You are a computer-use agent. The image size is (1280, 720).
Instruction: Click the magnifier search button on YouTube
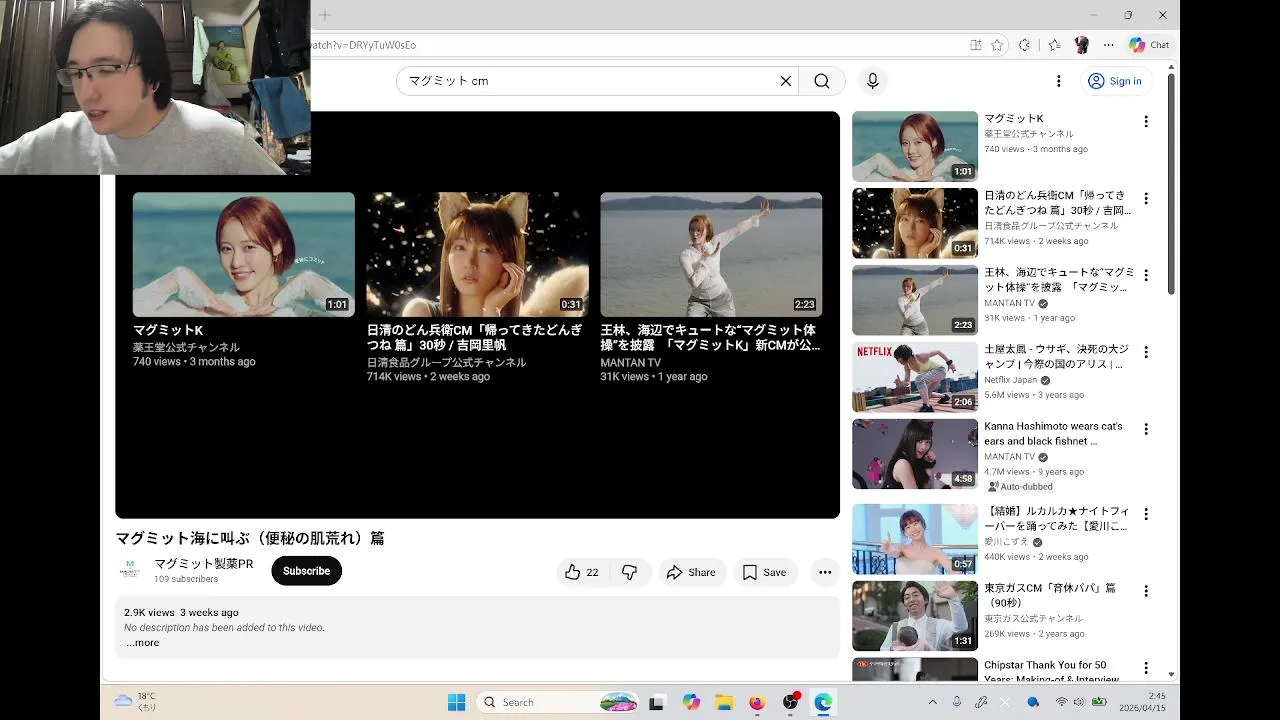pos(822,81)
